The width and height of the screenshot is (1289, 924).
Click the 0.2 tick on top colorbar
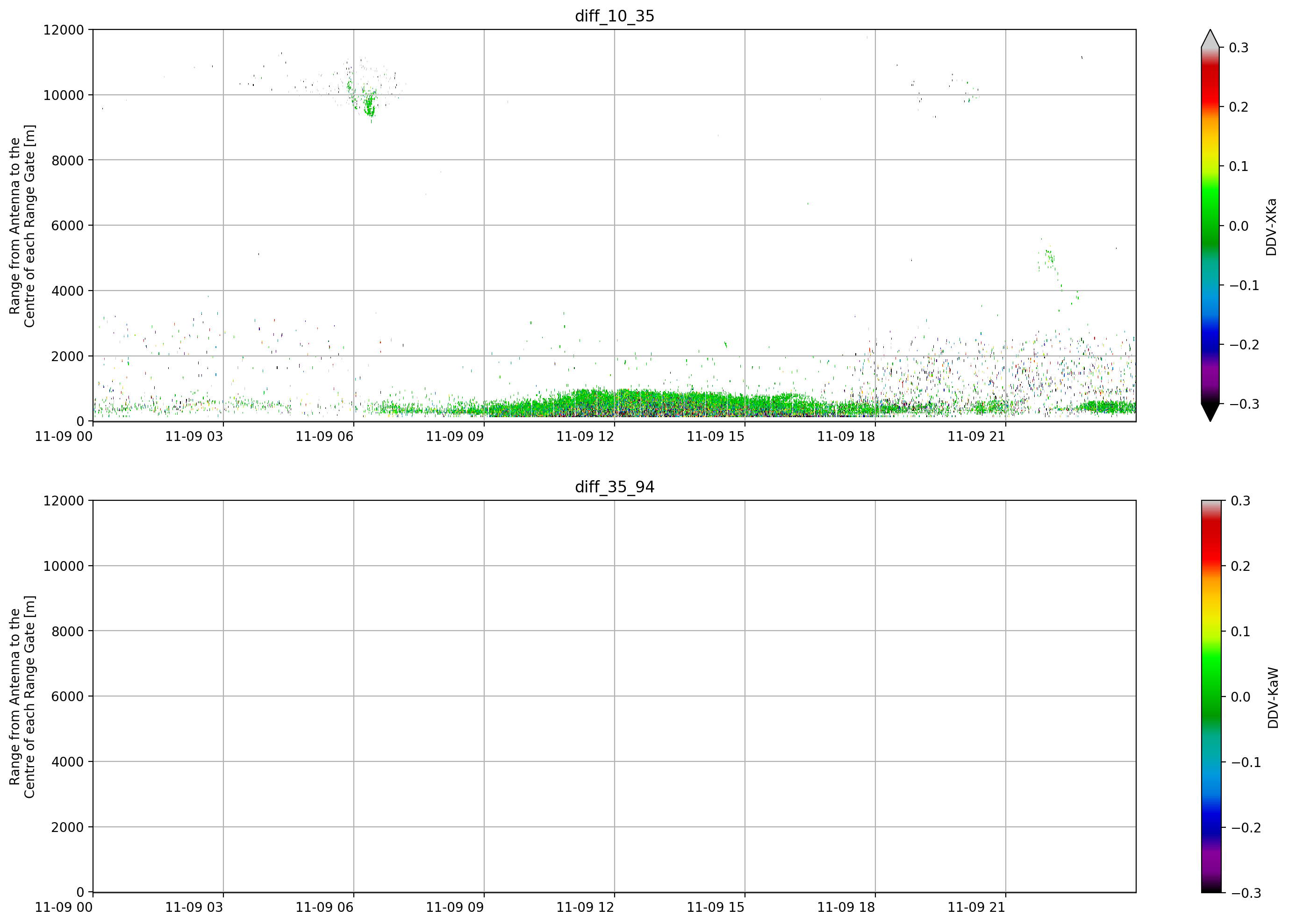coord(1239,107)
